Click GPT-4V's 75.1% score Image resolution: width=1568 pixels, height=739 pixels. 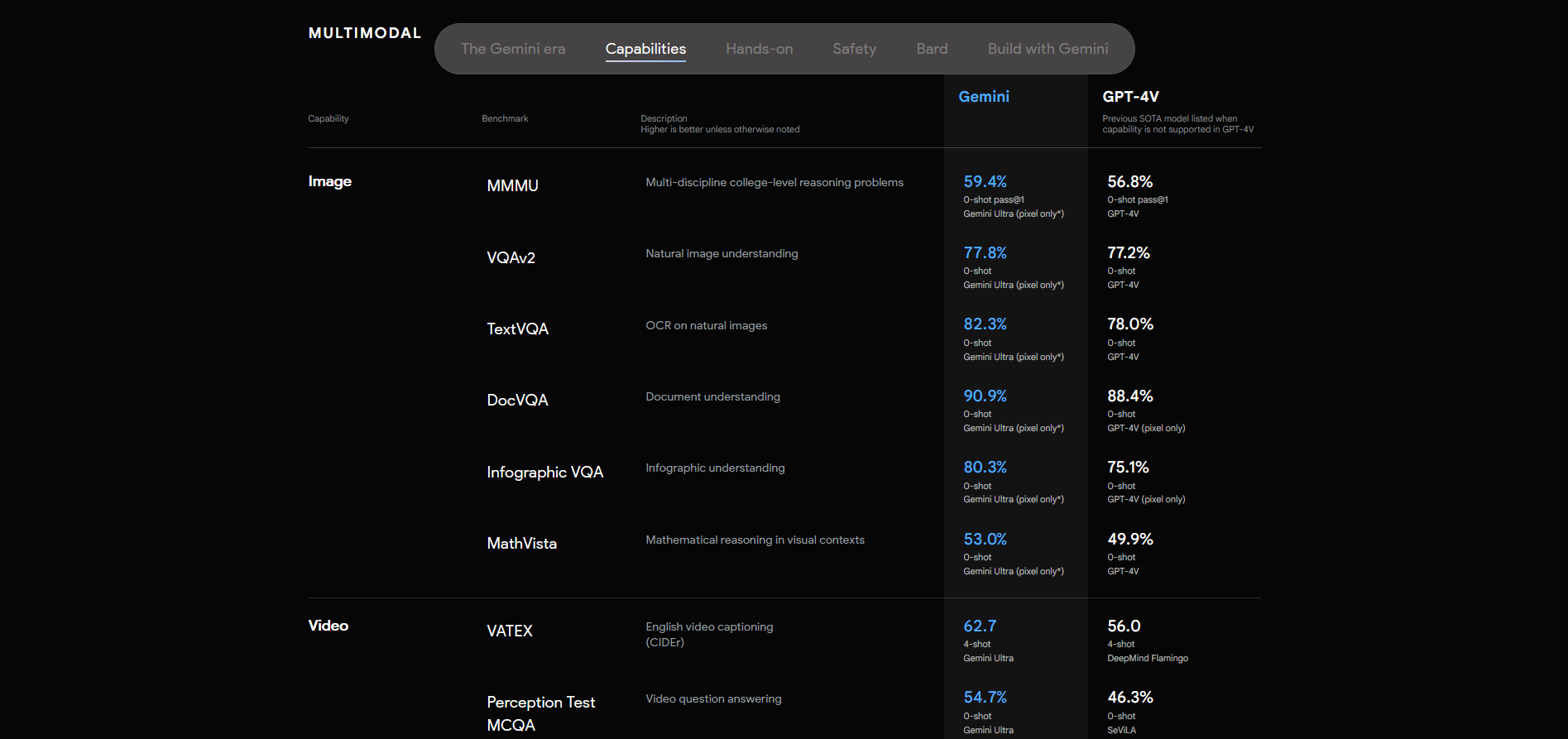click(1128, 467)
